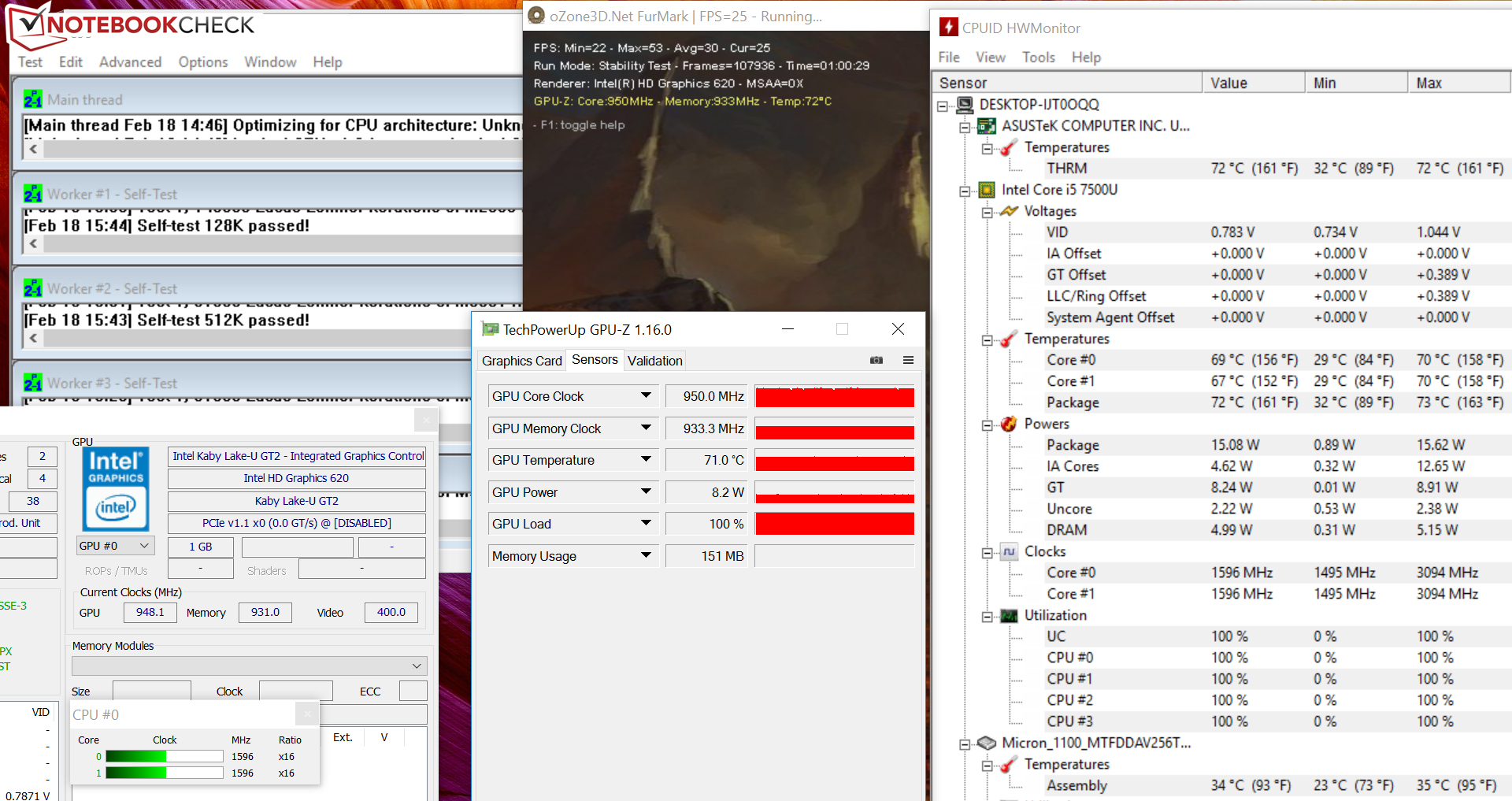Open the Tools menu in HWMonitor

point(1039,57)
